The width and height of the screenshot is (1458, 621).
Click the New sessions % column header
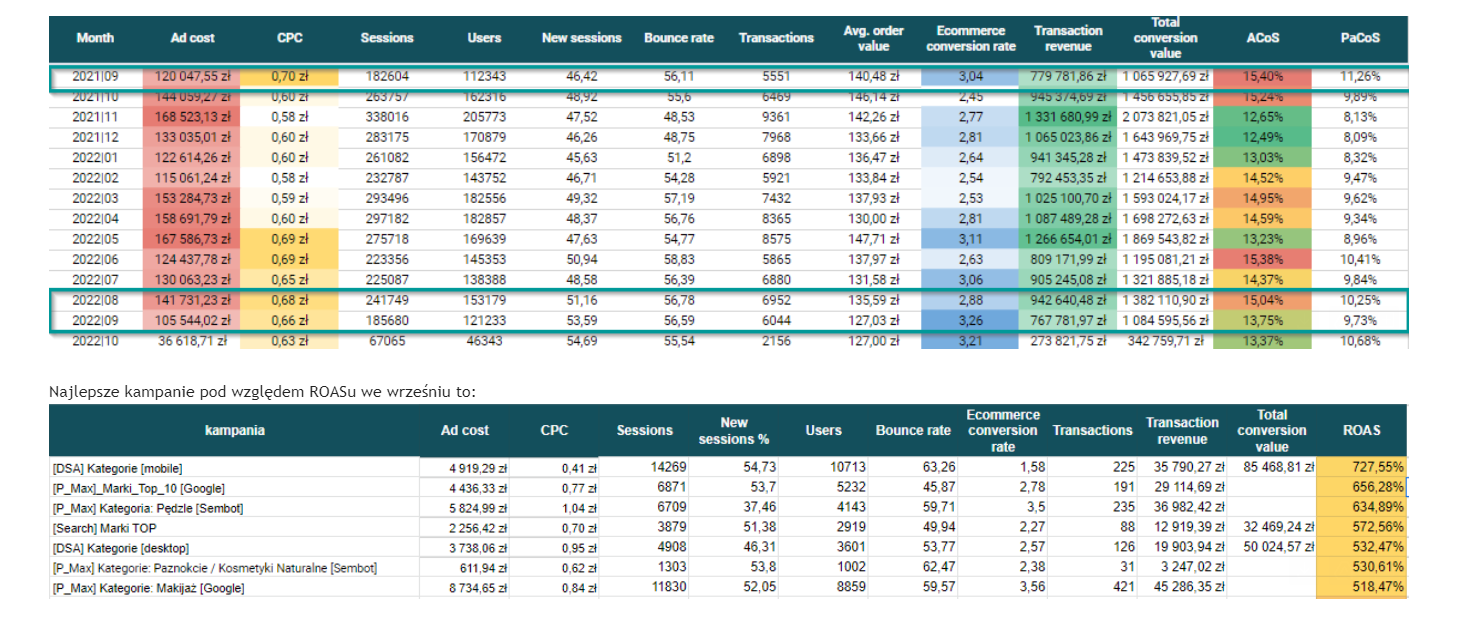(x=733, y=430)
